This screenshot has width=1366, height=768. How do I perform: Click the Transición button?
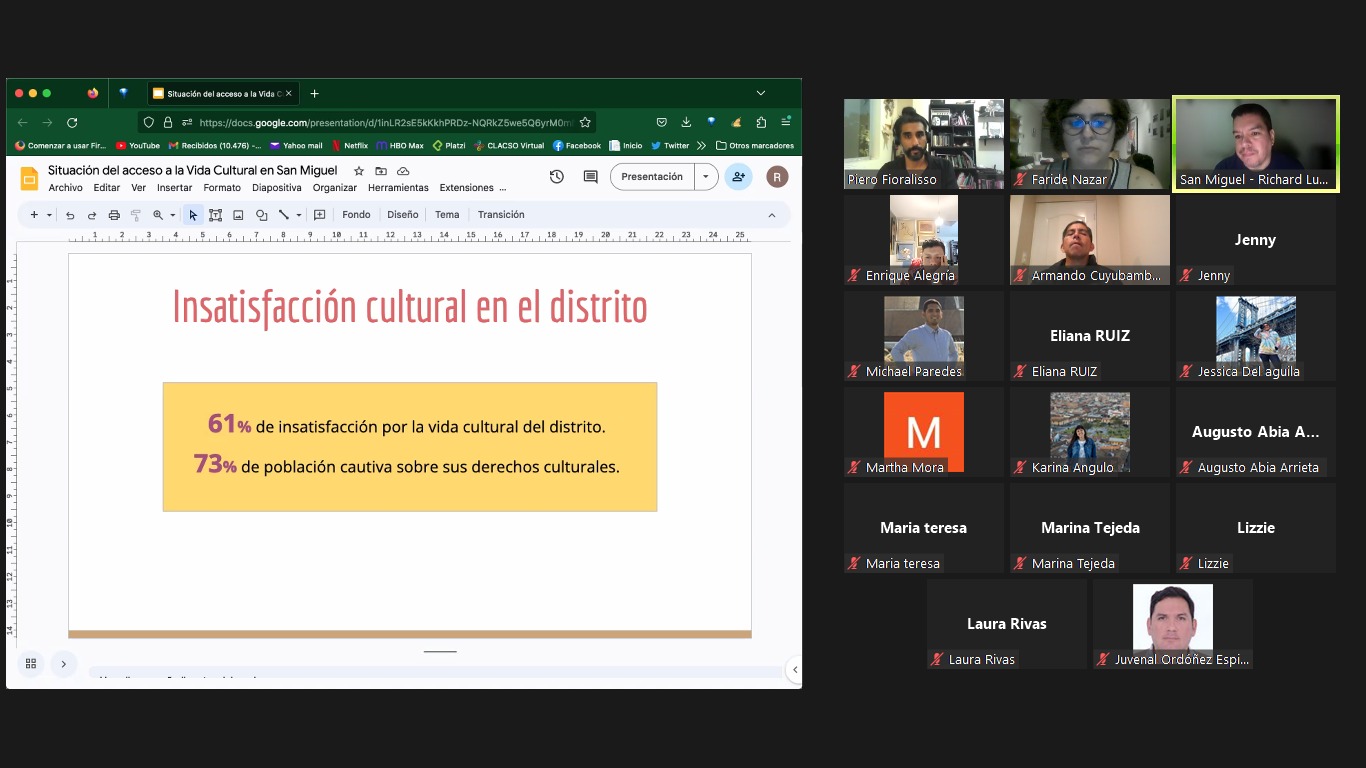pos(501,215)
